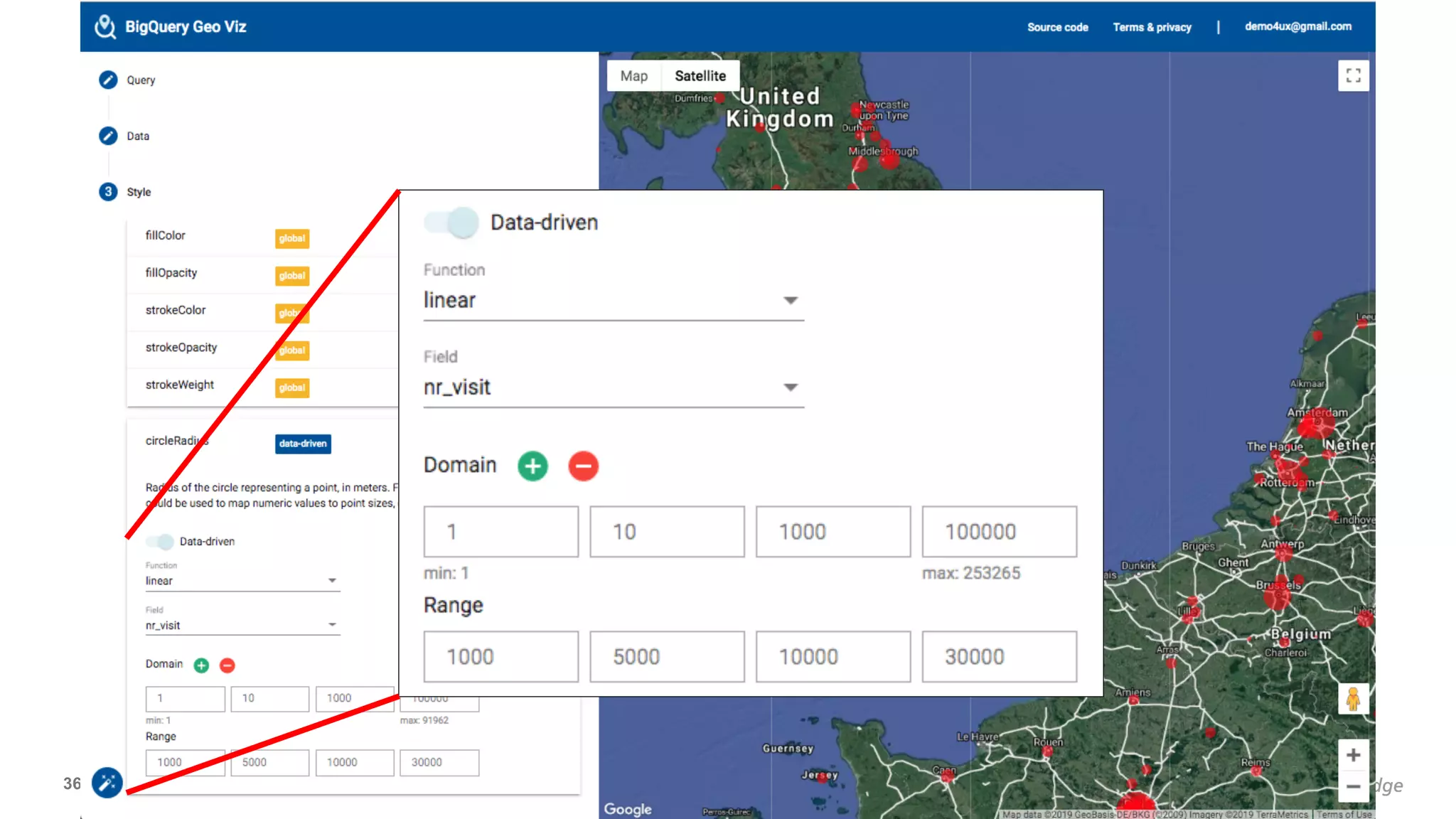Open the large Function linear dropdown
The image size is (1456, 819).
[x=613, y=301]
